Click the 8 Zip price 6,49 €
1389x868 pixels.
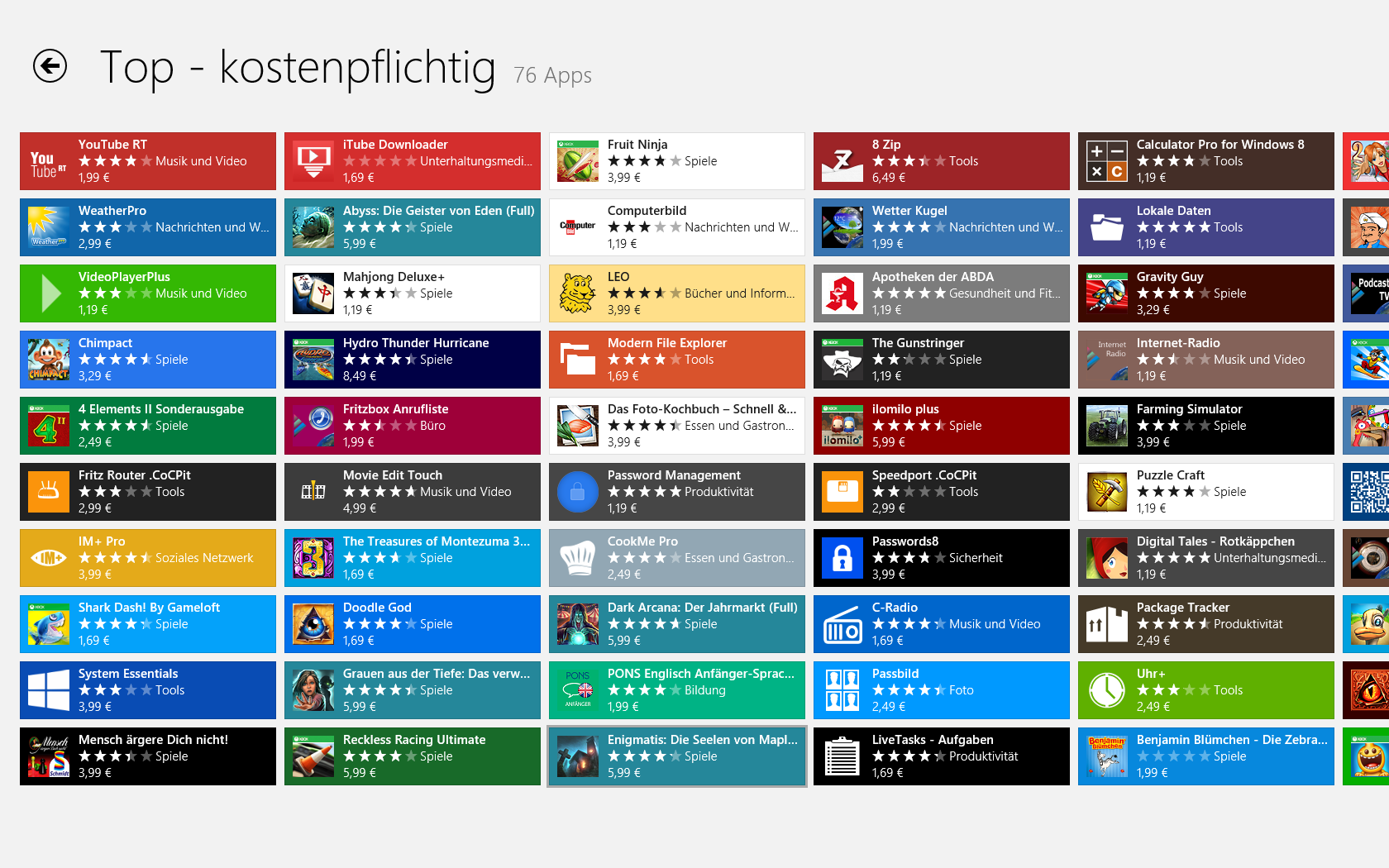[889, 178]
